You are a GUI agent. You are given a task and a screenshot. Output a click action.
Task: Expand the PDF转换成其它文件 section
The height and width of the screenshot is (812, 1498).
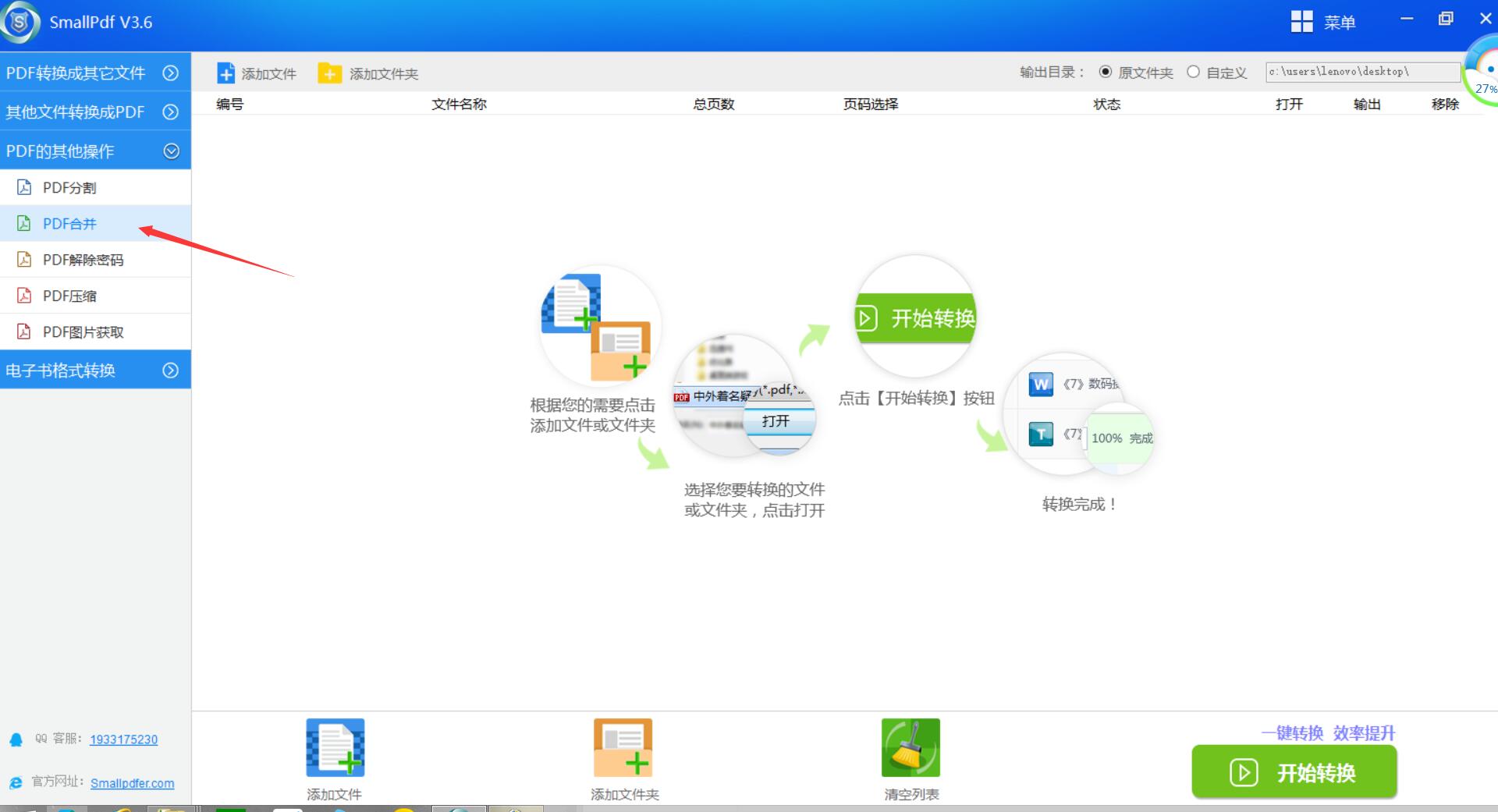[95, 73]
